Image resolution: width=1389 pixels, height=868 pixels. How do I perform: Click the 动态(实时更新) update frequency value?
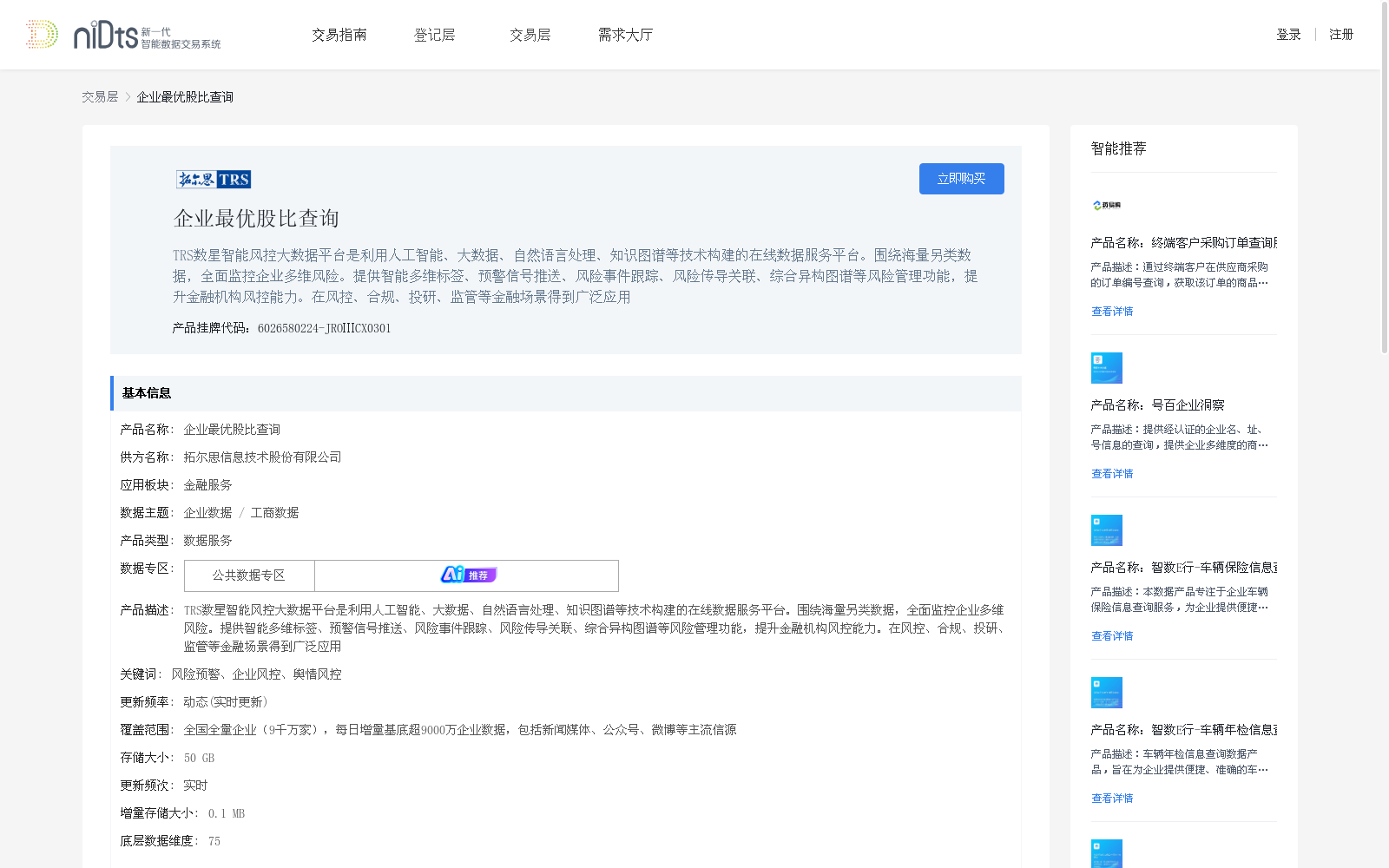click(x=226, y=702)
